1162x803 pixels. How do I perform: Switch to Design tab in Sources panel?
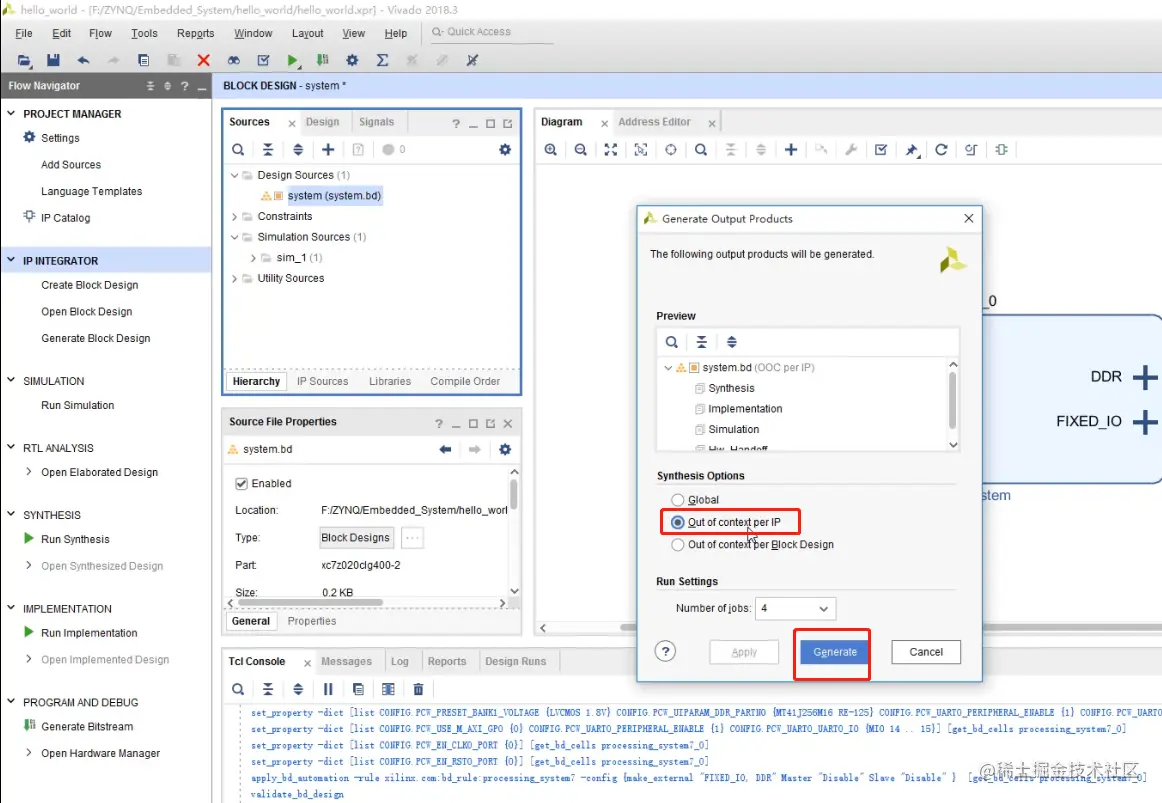(322, 122)
